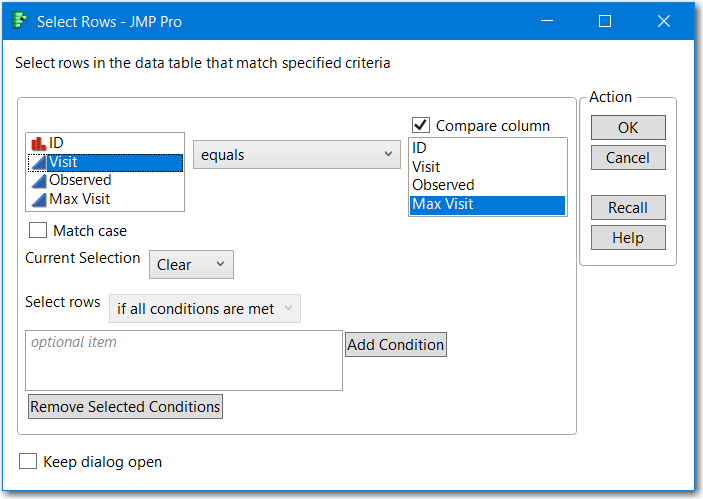Close the Select Rows dialog window
This screenshot has width=703, height=499.
pos(663,21)
